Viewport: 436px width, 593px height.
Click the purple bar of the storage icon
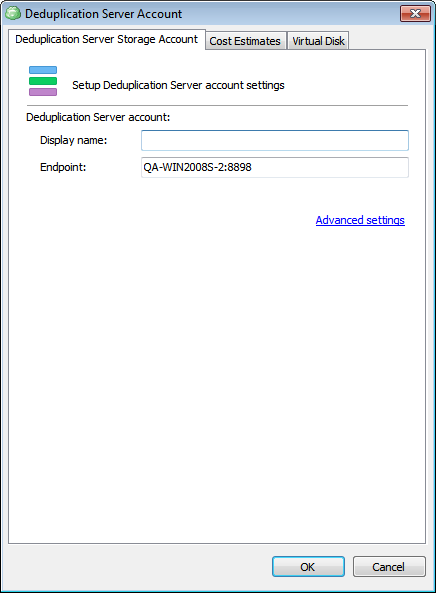point(43,92)
